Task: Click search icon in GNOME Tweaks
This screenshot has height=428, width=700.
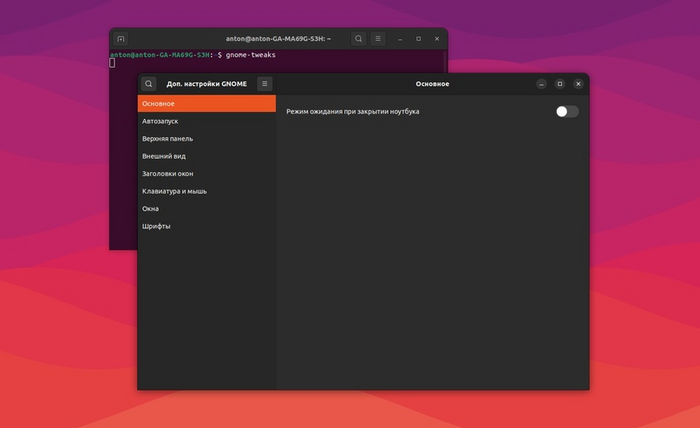Action: point(149,84)
